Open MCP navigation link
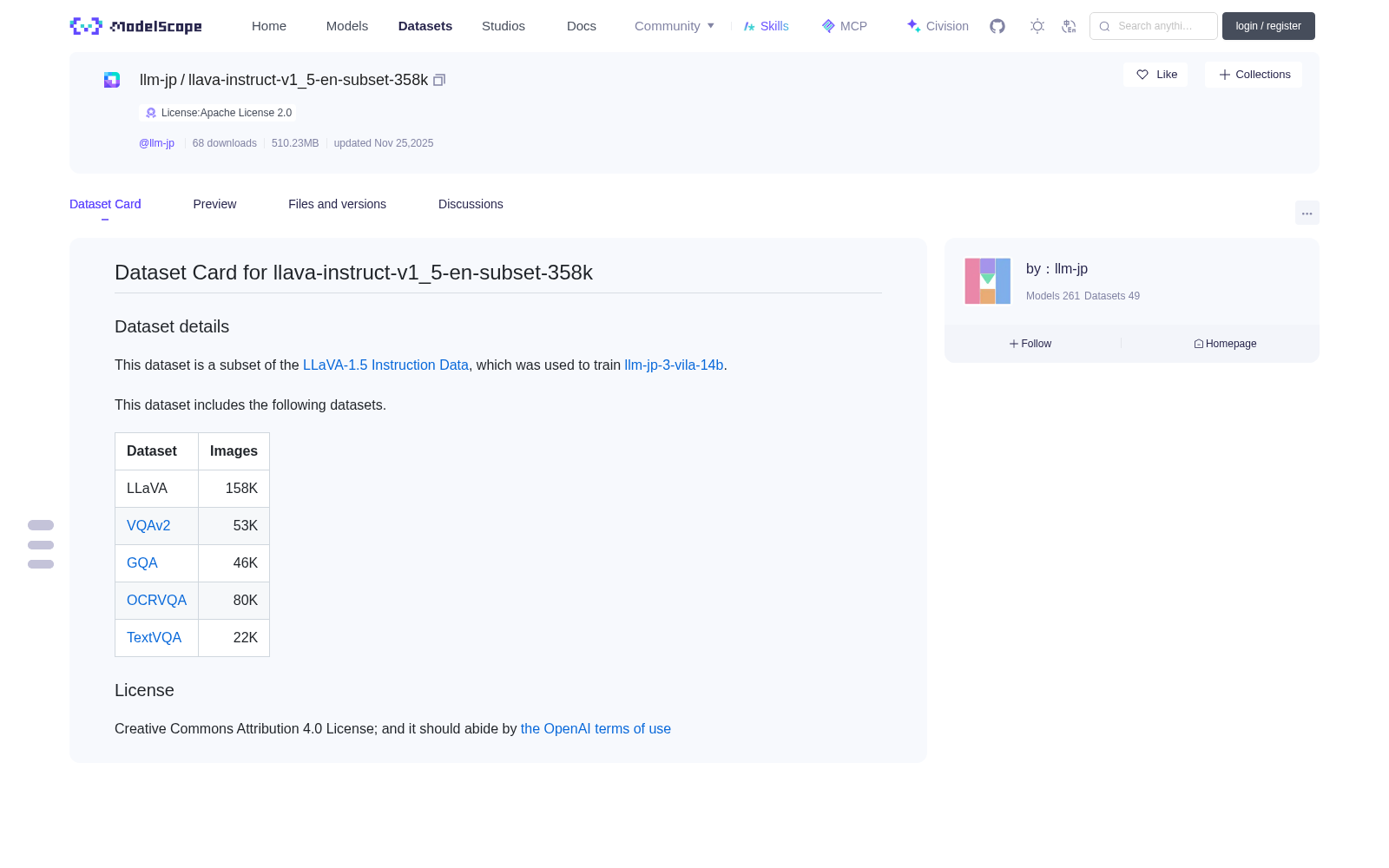Image resolution: width=1389 pixels, height=868 pixels. pyautogui.click(x=844, y=26)
